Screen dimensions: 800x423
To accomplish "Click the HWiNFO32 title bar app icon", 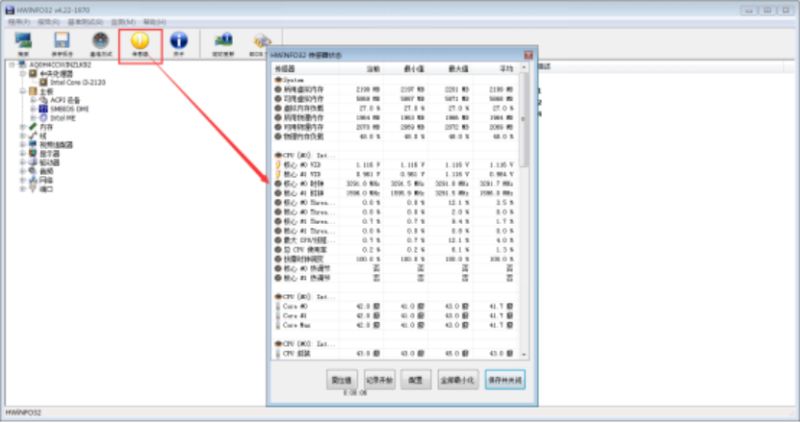I will click(10, 10).
